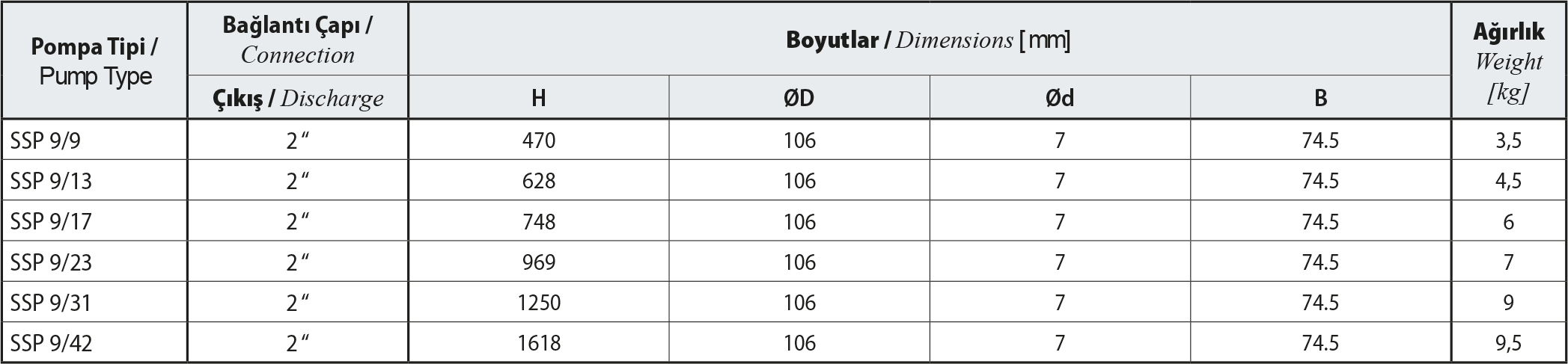The image size is (1568, 364).
Task: Click the Bağlantı Çapı / Connection header
Action: [297, 39]
